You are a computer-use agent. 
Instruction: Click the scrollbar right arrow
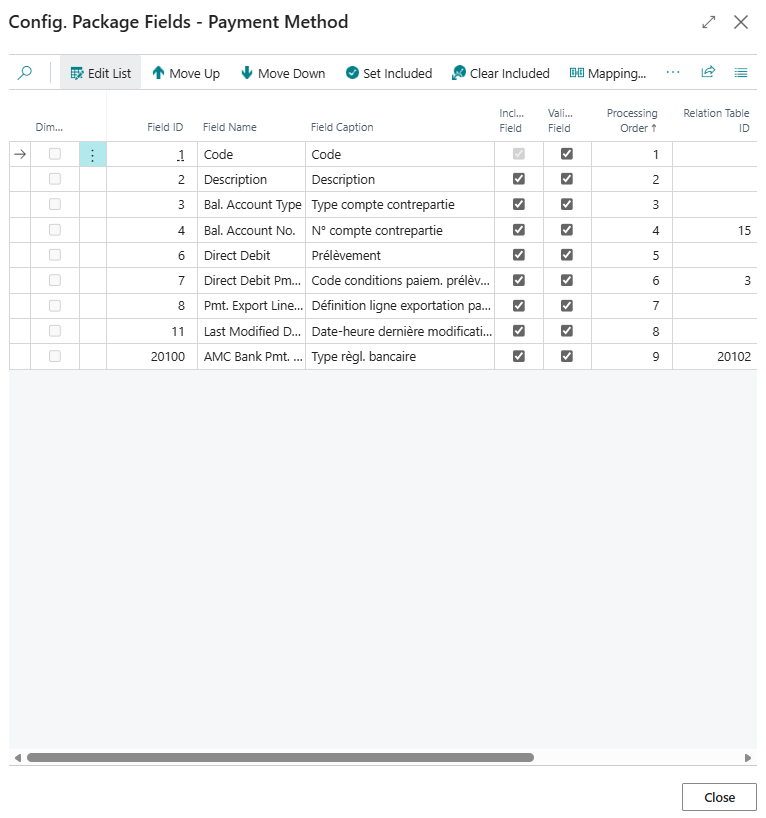click(x=748, y=757)
